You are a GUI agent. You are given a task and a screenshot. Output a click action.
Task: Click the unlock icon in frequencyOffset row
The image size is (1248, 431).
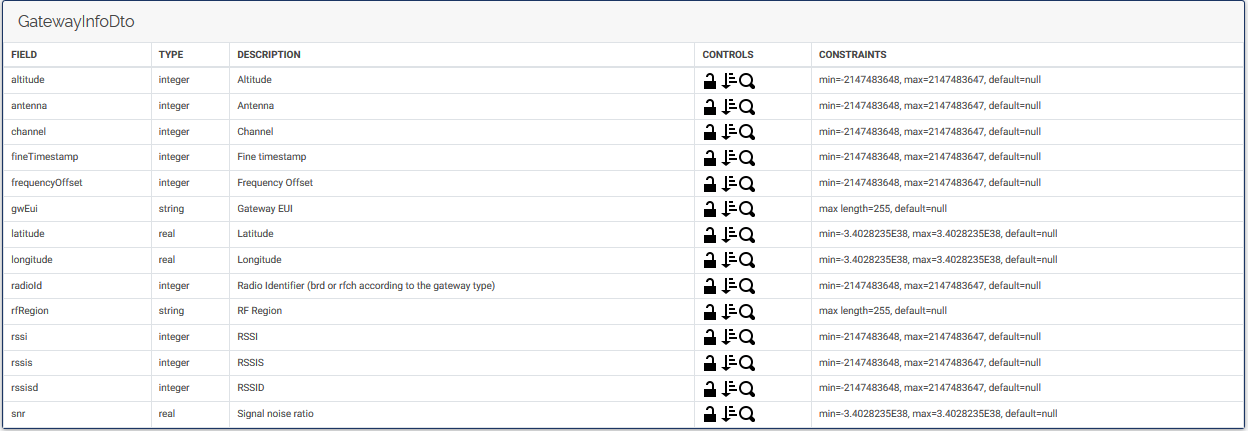pos(710,183)
